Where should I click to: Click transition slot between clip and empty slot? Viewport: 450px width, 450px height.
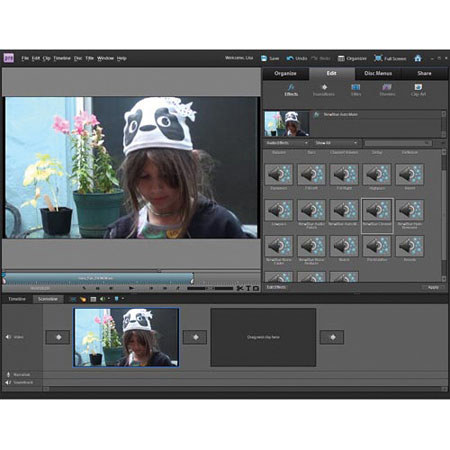click(195, 337)
